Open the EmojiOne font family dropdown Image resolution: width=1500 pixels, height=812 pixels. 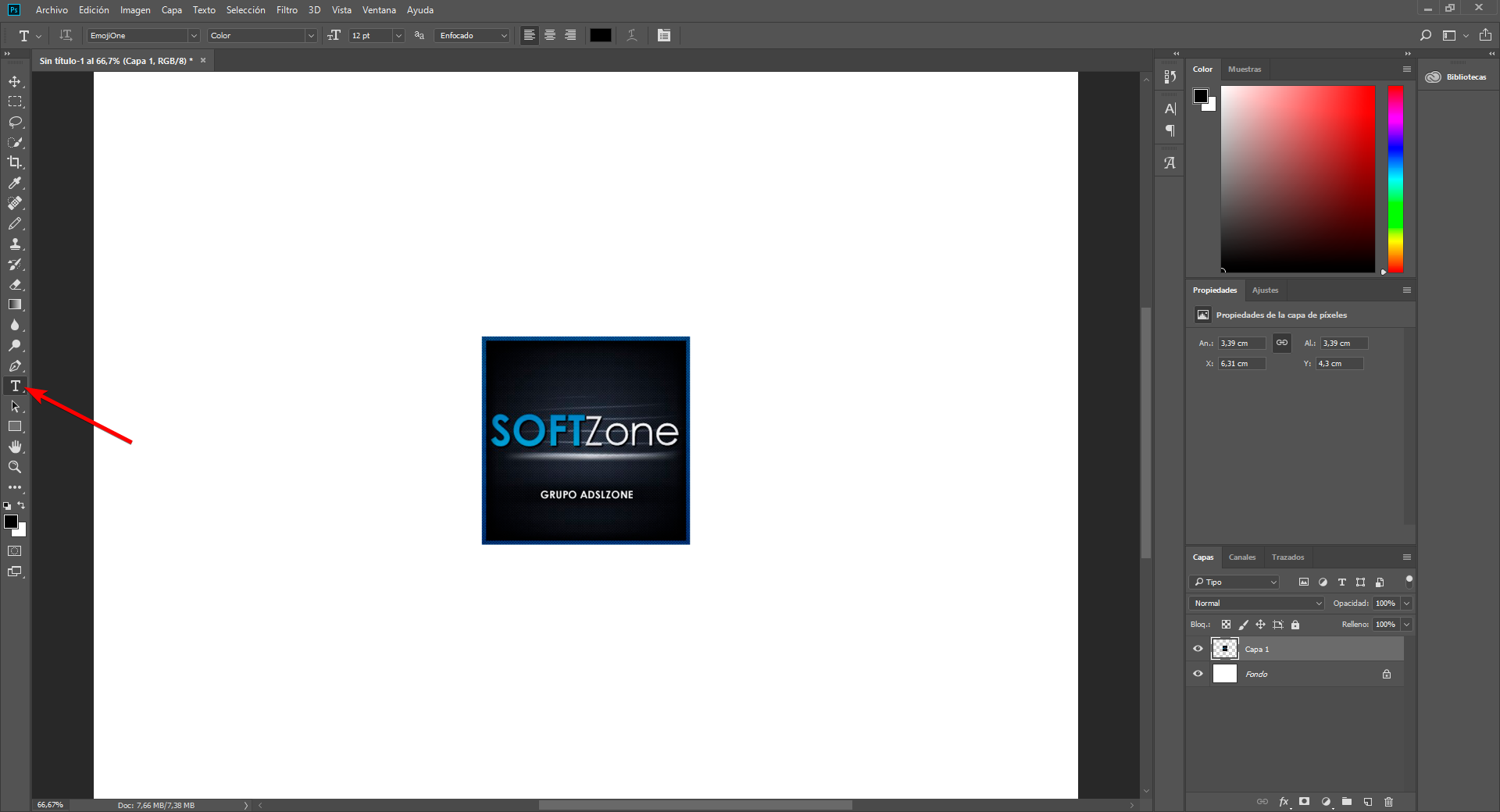[194, 36]
